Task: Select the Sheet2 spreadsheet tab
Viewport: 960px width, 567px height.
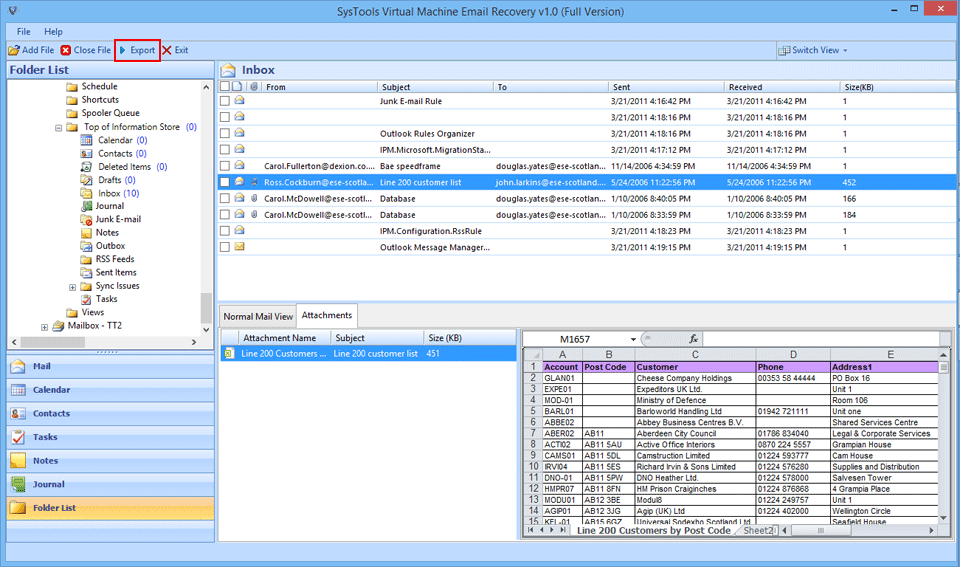Action: pyautogui.click(x=758, y=530)
